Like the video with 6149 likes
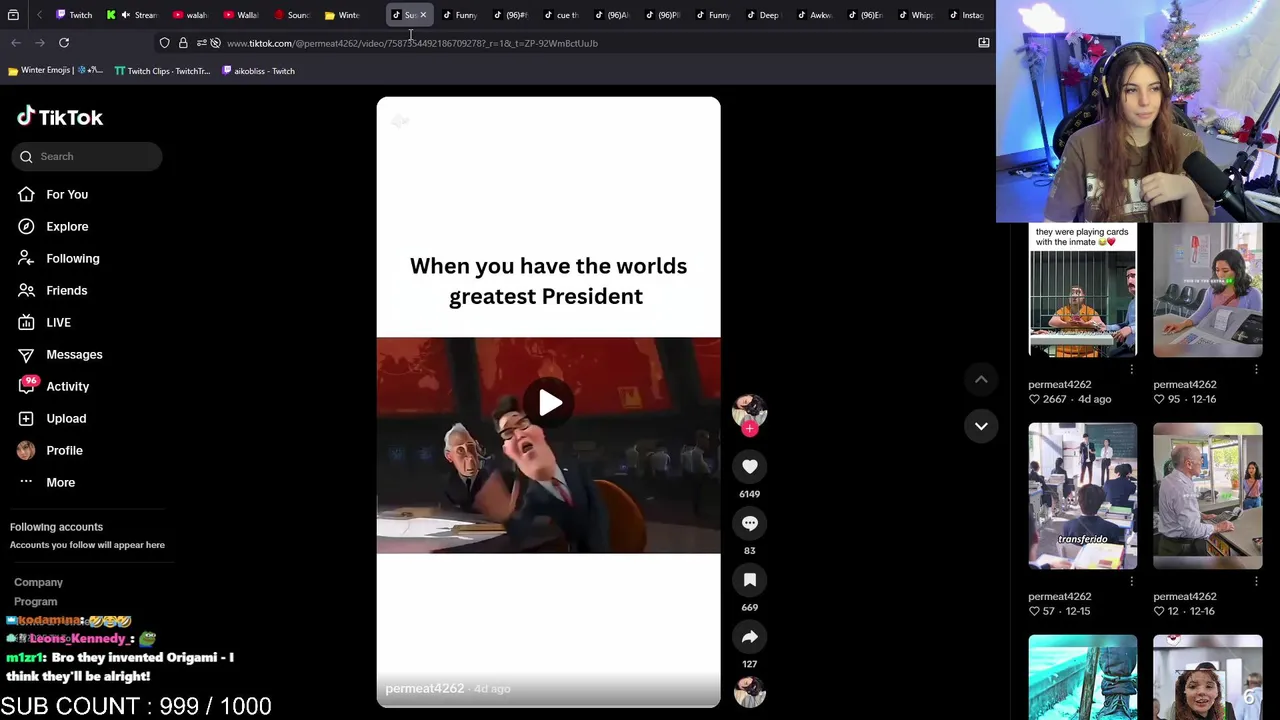 click(x=750, y=466)
